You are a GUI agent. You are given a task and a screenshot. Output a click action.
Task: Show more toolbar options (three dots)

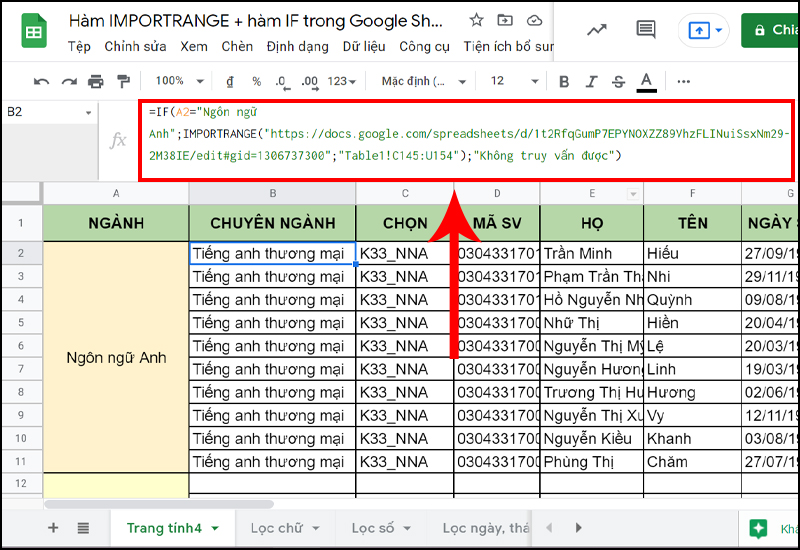click(x=684, y=82)
